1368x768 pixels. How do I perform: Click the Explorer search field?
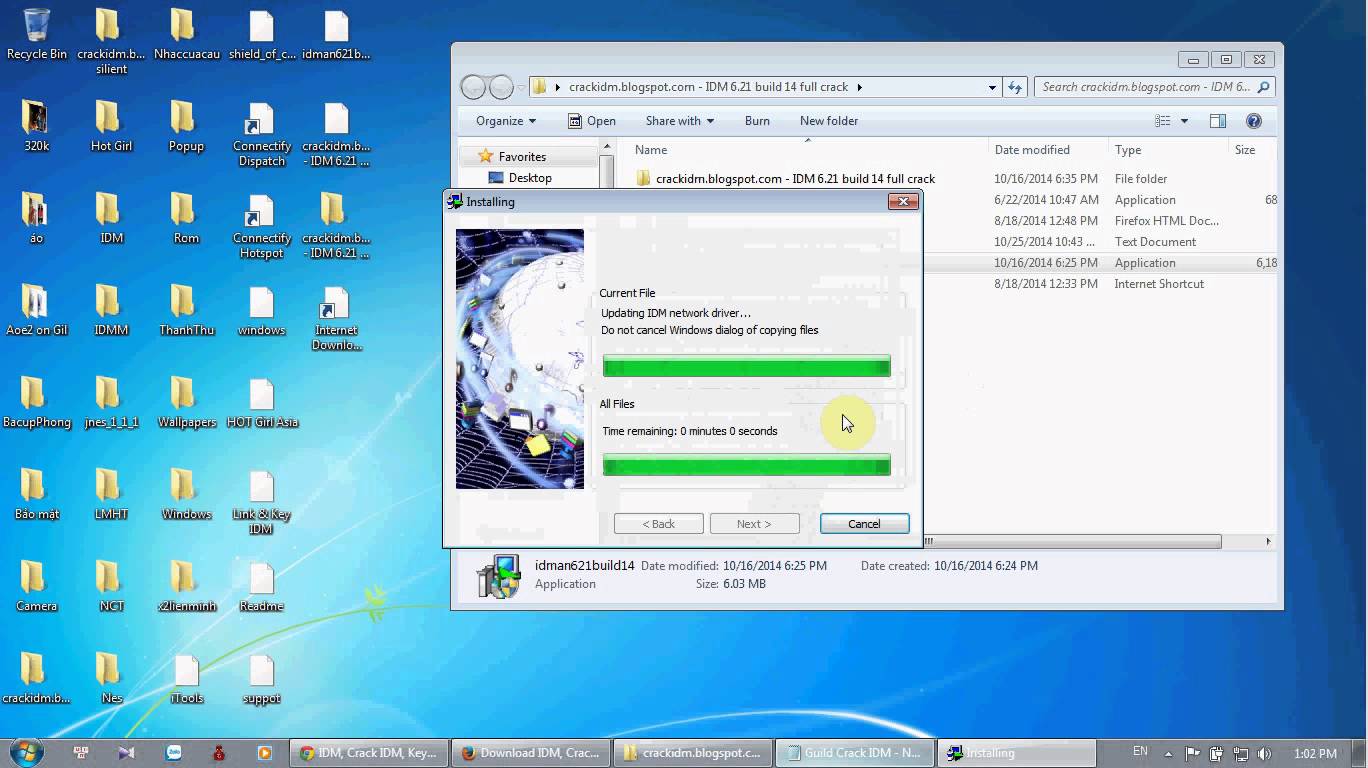[x=1154, y=87]
